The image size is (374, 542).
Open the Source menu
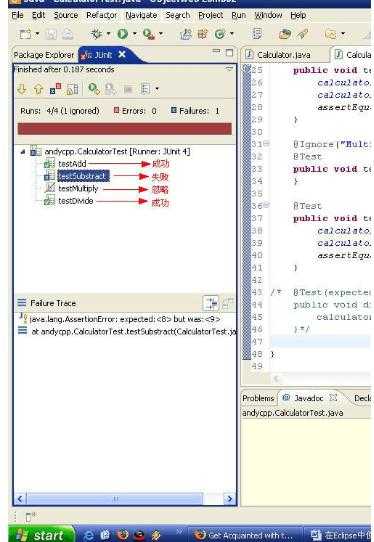point(66,15)
